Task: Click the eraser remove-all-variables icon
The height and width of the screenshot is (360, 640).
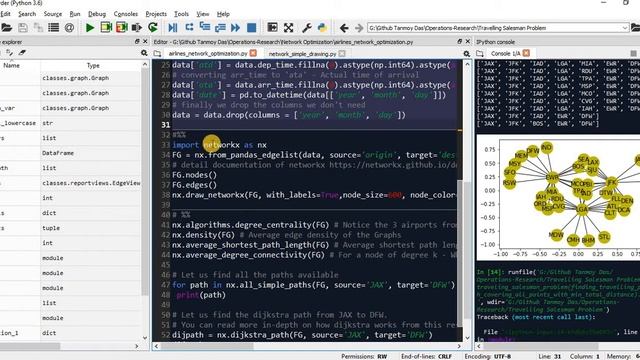Action: (22, 53)
